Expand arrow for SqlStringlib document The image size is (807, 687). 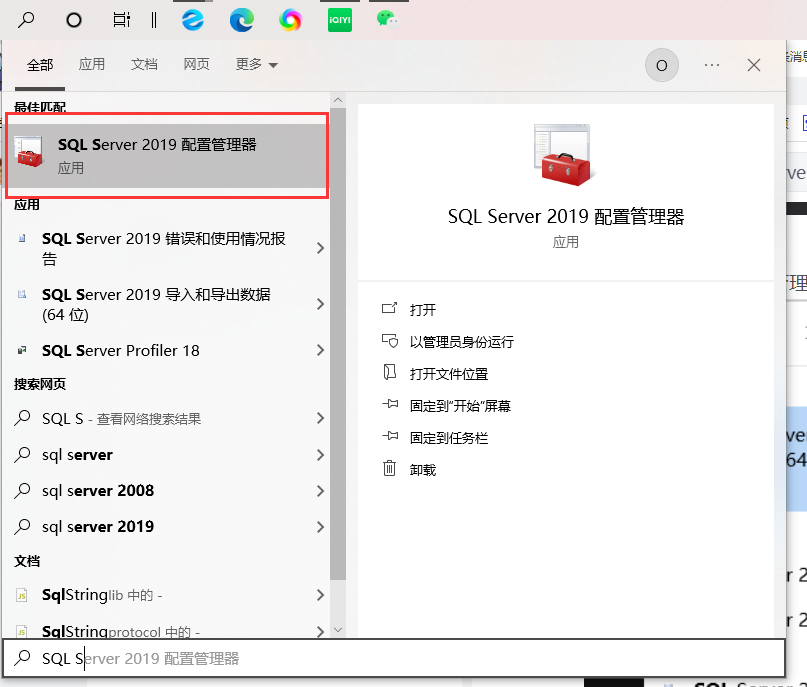coord(321,595)
